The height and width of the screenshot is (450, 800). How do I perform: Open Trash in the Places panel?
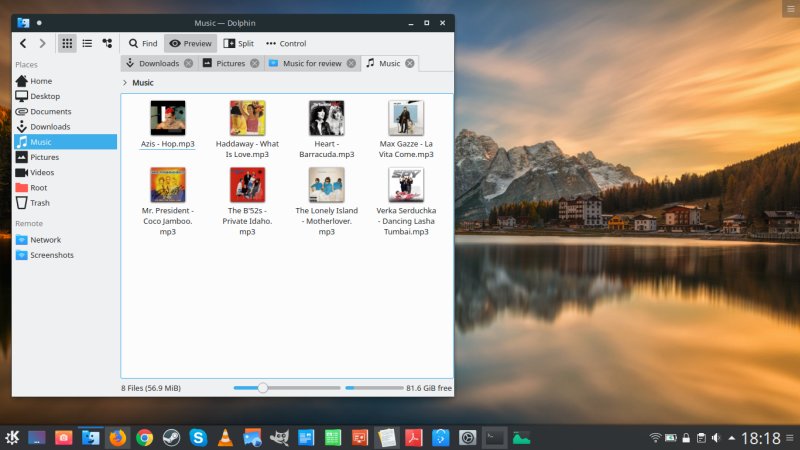coord(40,203)
